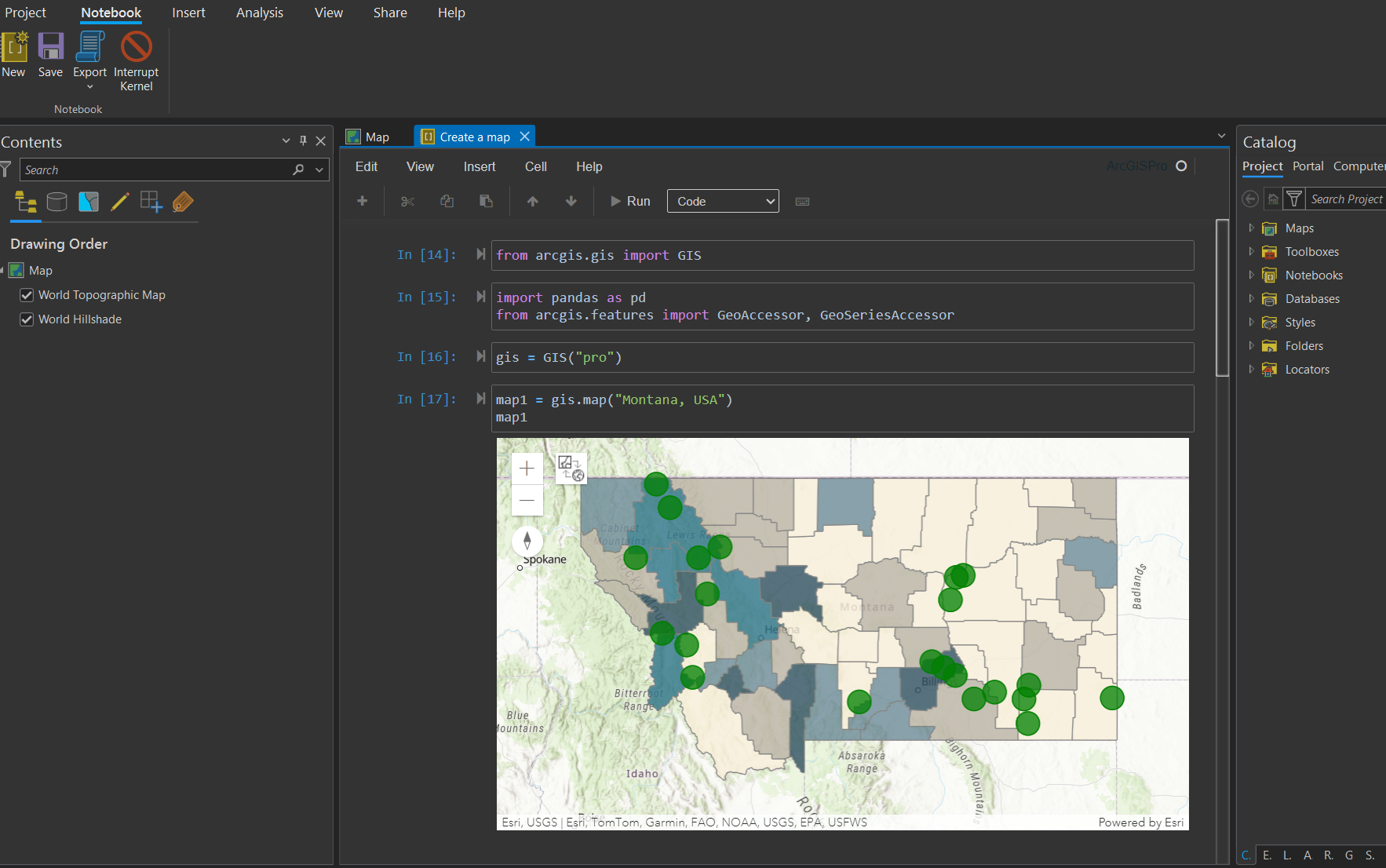Click the Interrupt Kernel icon
Viewport: 1386px width, 868px height.
(136, 47)
